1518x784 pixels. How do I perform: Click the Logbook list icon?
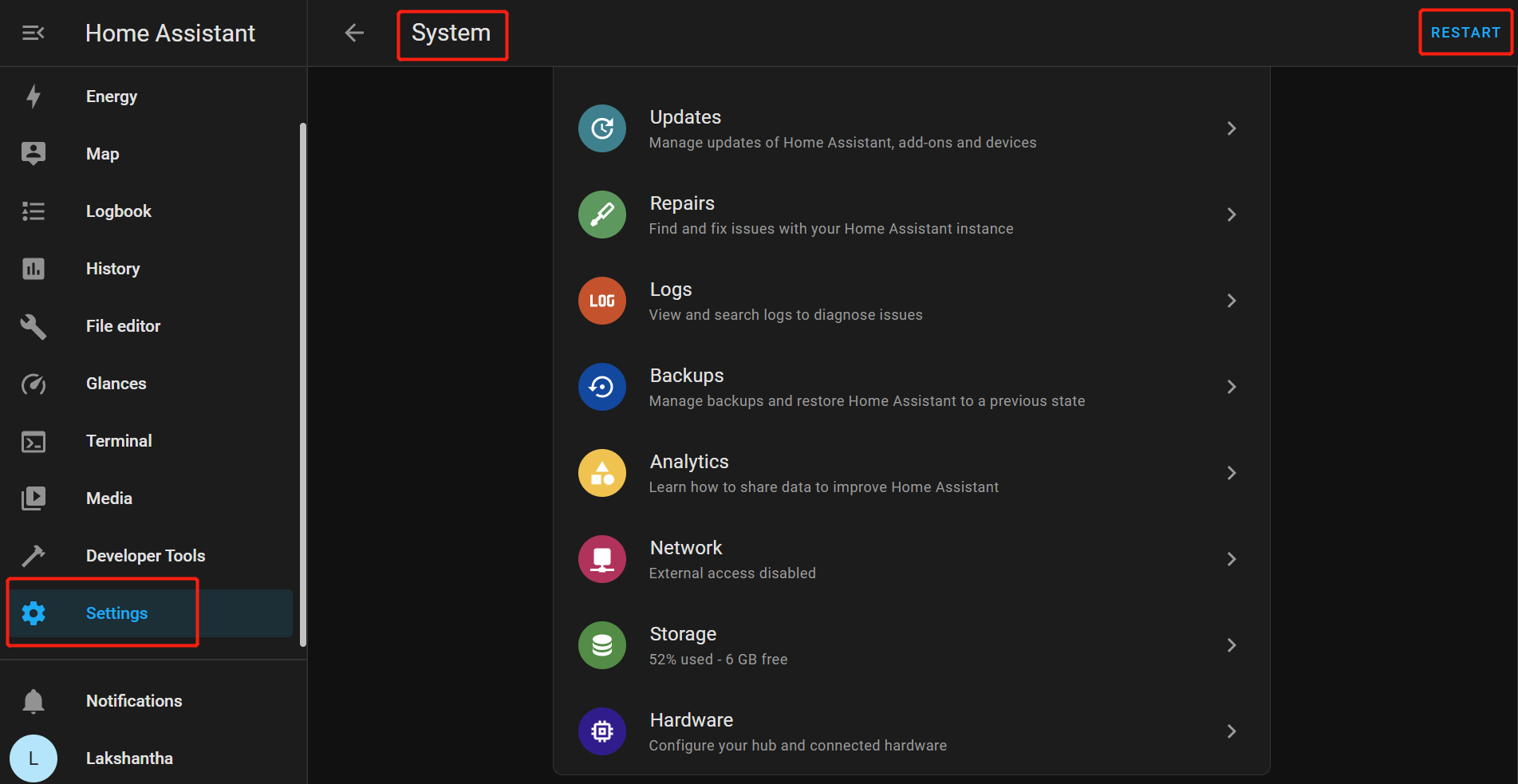[x=34, y=211]
